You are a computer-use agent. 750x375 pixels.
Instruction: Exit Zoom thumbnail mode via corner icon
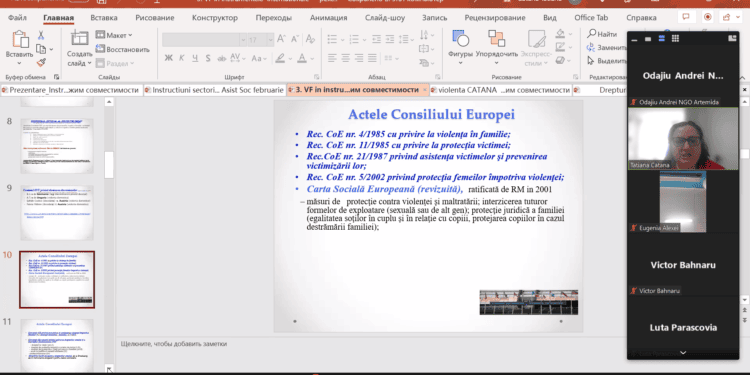(732, 39)
